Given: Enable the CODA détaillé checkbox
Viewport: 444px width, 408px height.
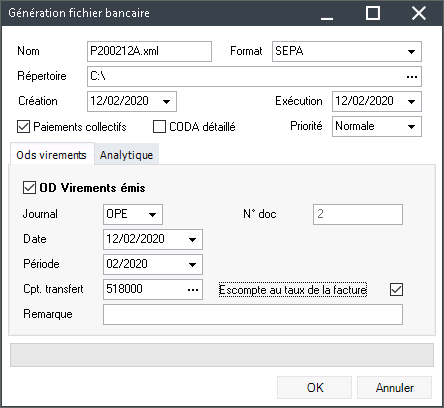Looking at the screenshot, I should (159, 127).
